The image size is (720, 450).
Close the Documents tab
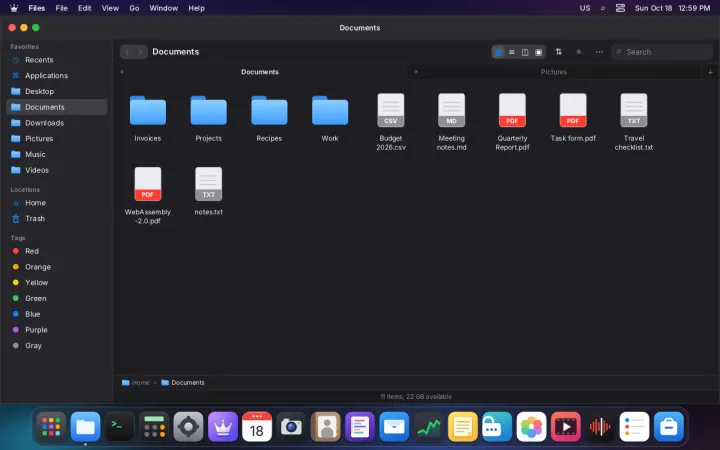pyautogui.click(x=122, y=72)
